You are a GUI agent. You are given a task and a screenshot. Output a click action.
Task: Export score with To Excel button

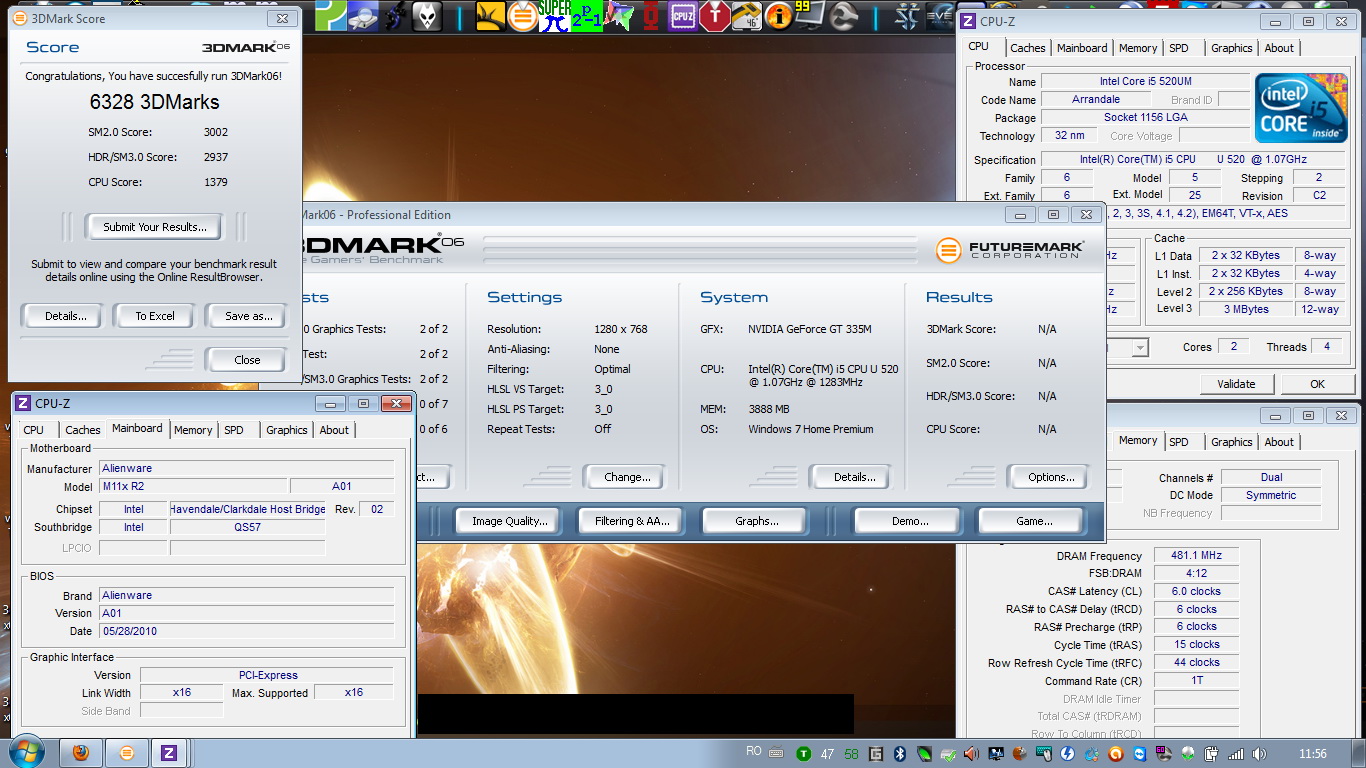click(155, 316)
